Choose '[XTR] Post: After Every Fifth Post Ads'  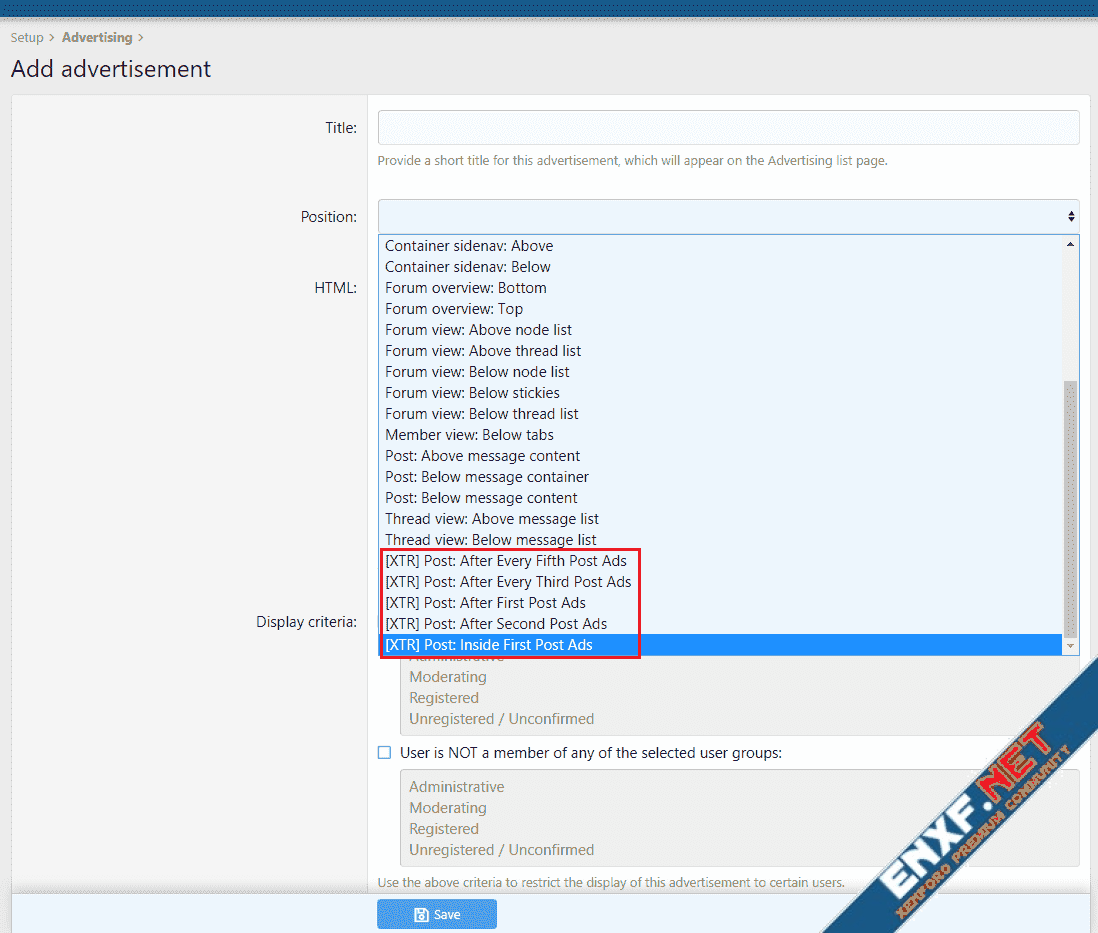coord(505,561)
